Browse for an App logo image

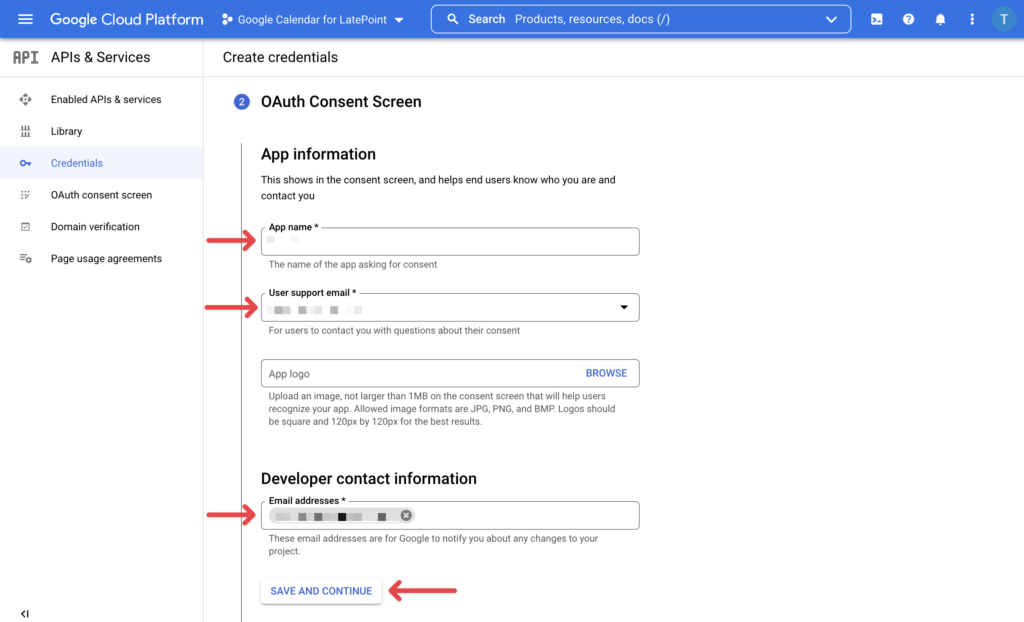point(606,372)
